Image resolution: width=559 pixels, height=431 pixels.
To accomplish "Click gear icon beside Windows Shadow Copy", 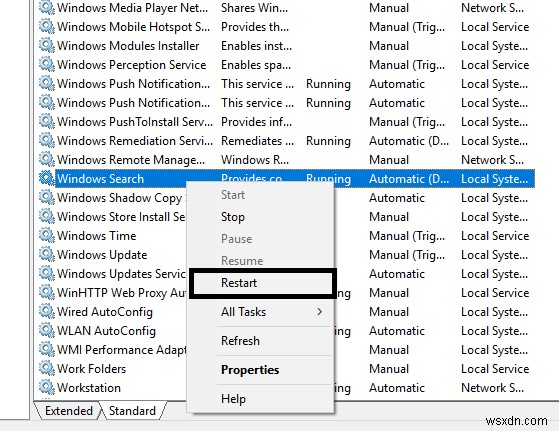I will pyautogui.click(x=46, y=197).
